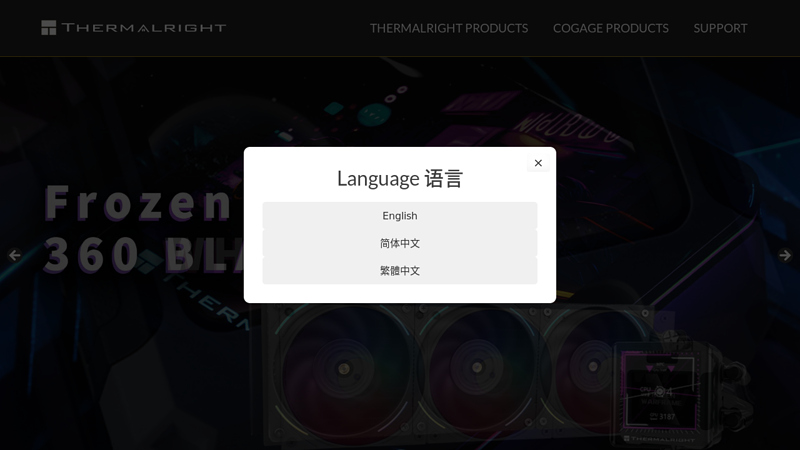Select 简体中文 language option
Screen dimensions: 800x450
pyautogui.click(x=399, y=243)
